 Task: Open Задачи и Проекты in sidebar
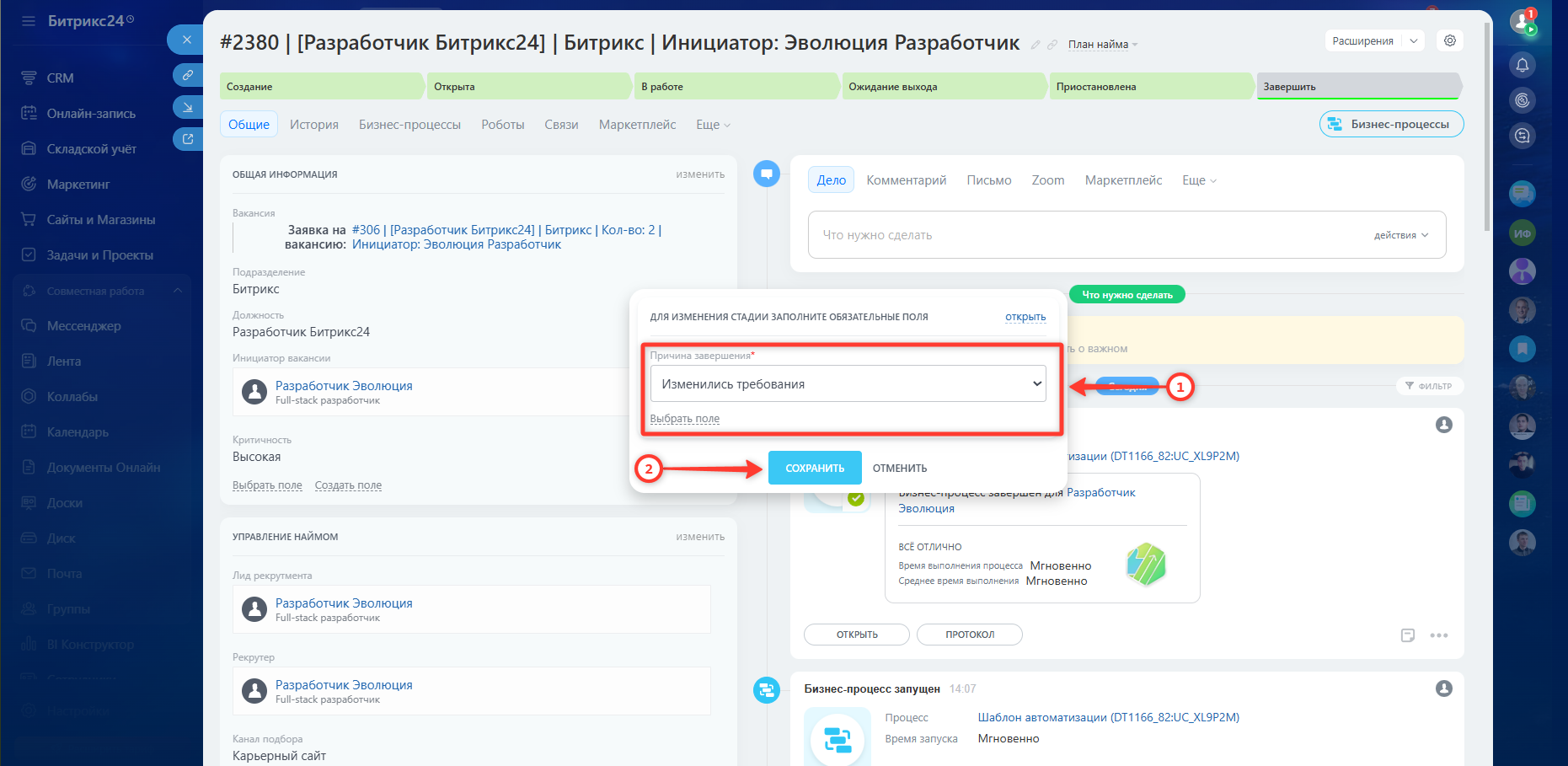pyautogui.click(x=99, y=254)
